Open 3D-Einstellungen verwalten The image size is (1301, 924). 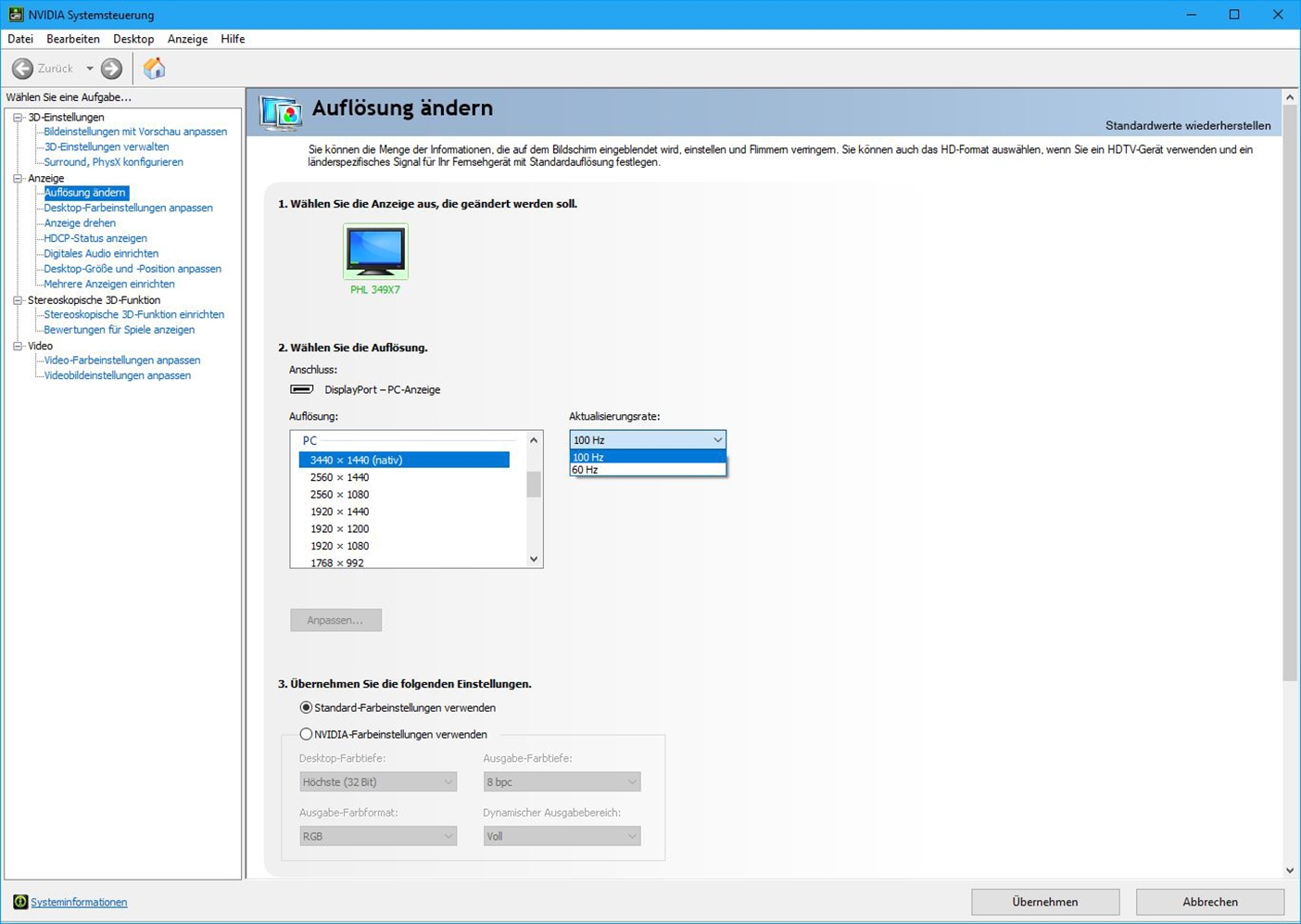pyautogui.click(x=107, y=146)
